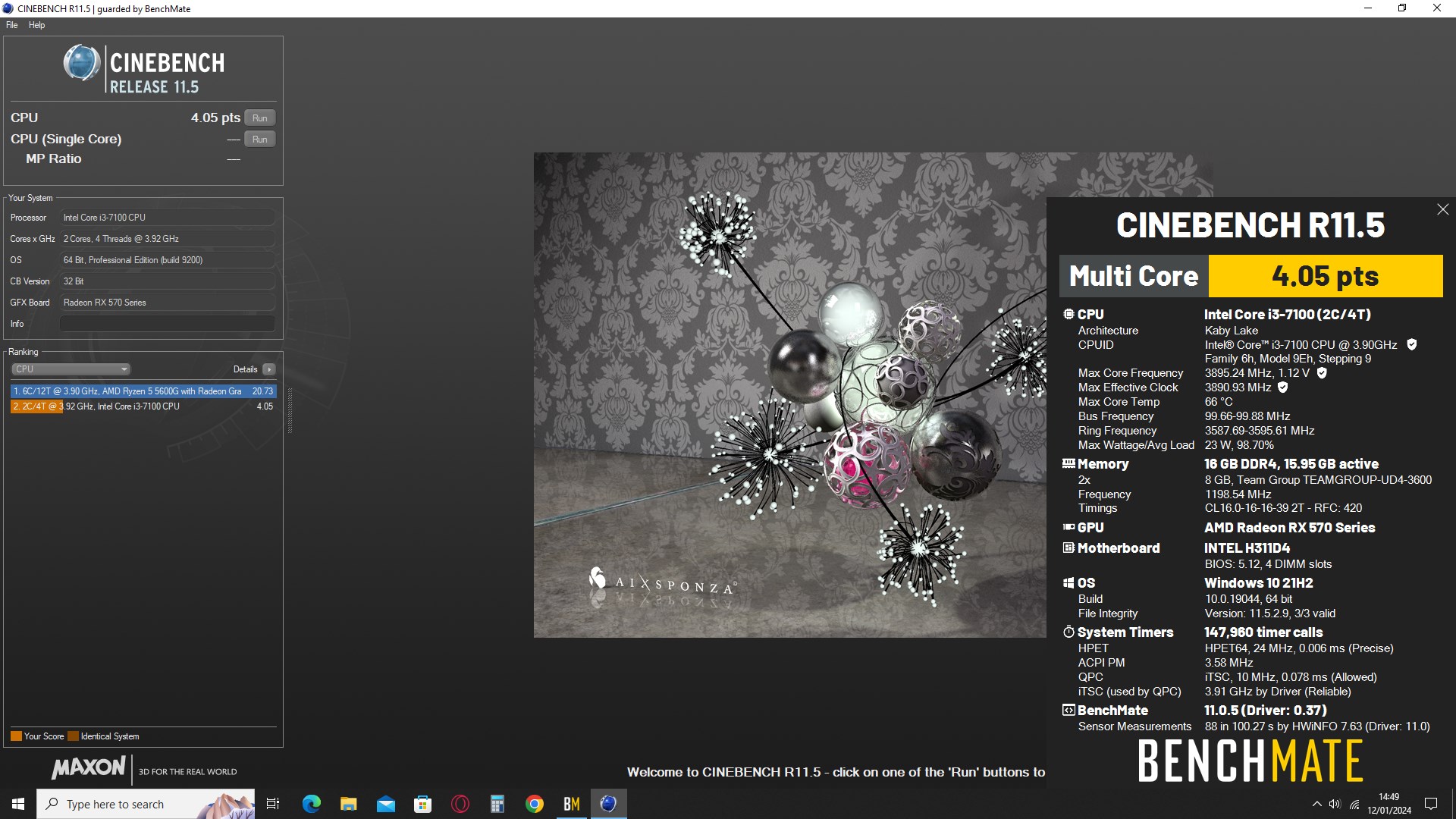Click the taskbar search box
The image size is (1456, 819).
pos(146,804)
